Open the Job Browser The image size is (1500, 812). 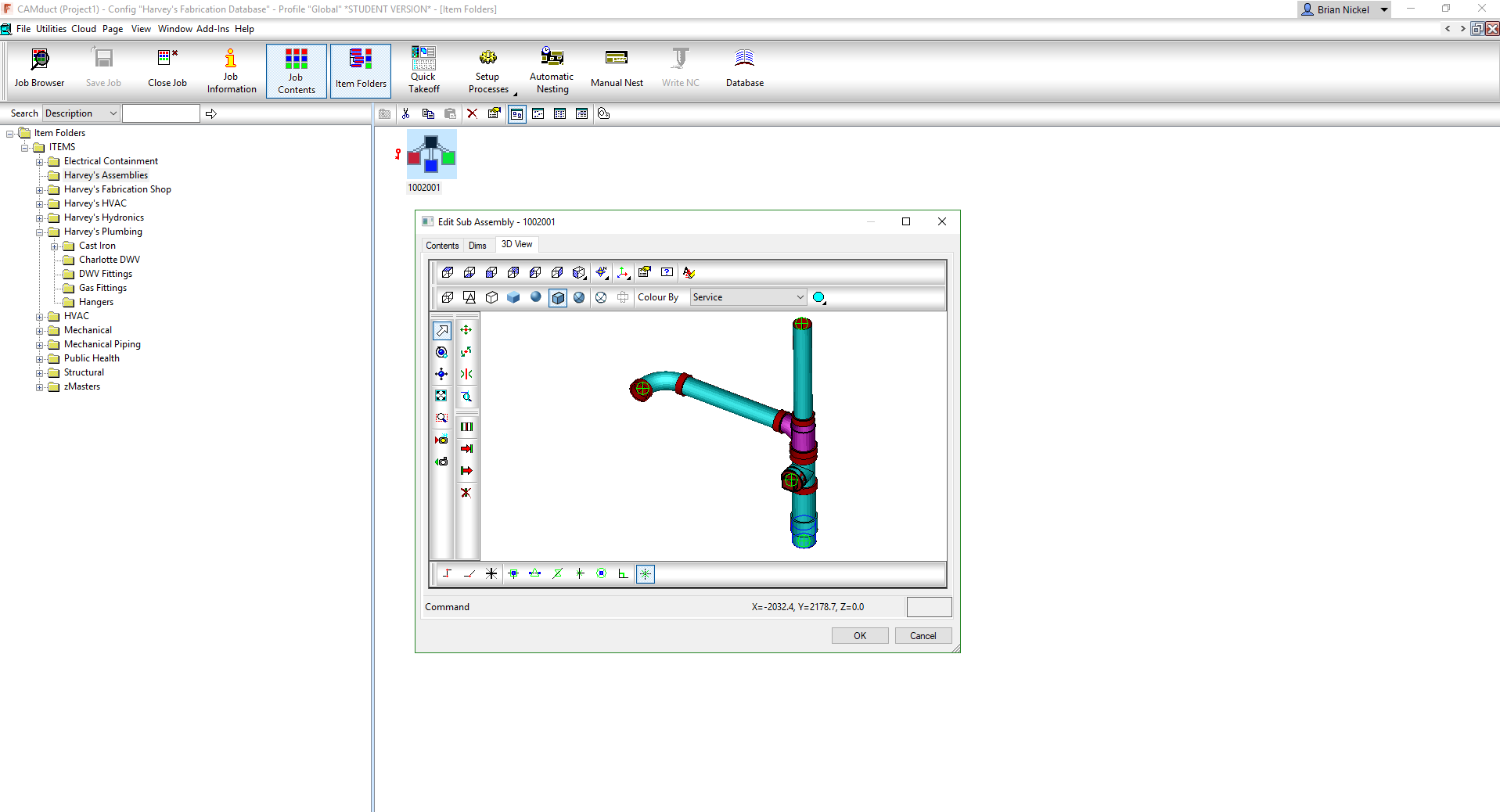(39, 70)
